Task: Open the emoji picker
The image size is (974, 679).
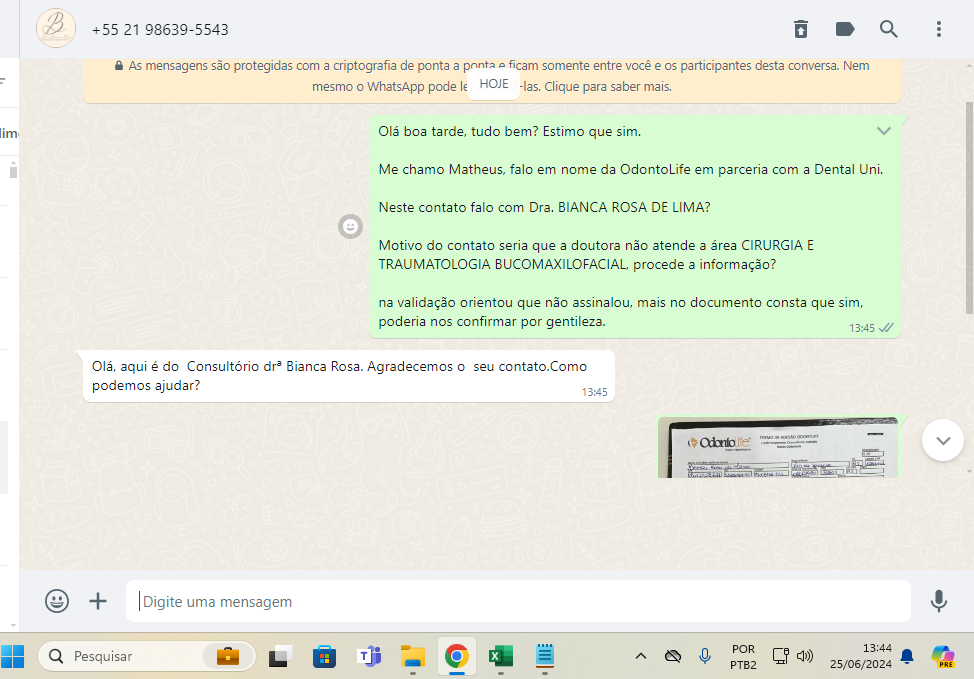Action: click(x=57, y=601)
